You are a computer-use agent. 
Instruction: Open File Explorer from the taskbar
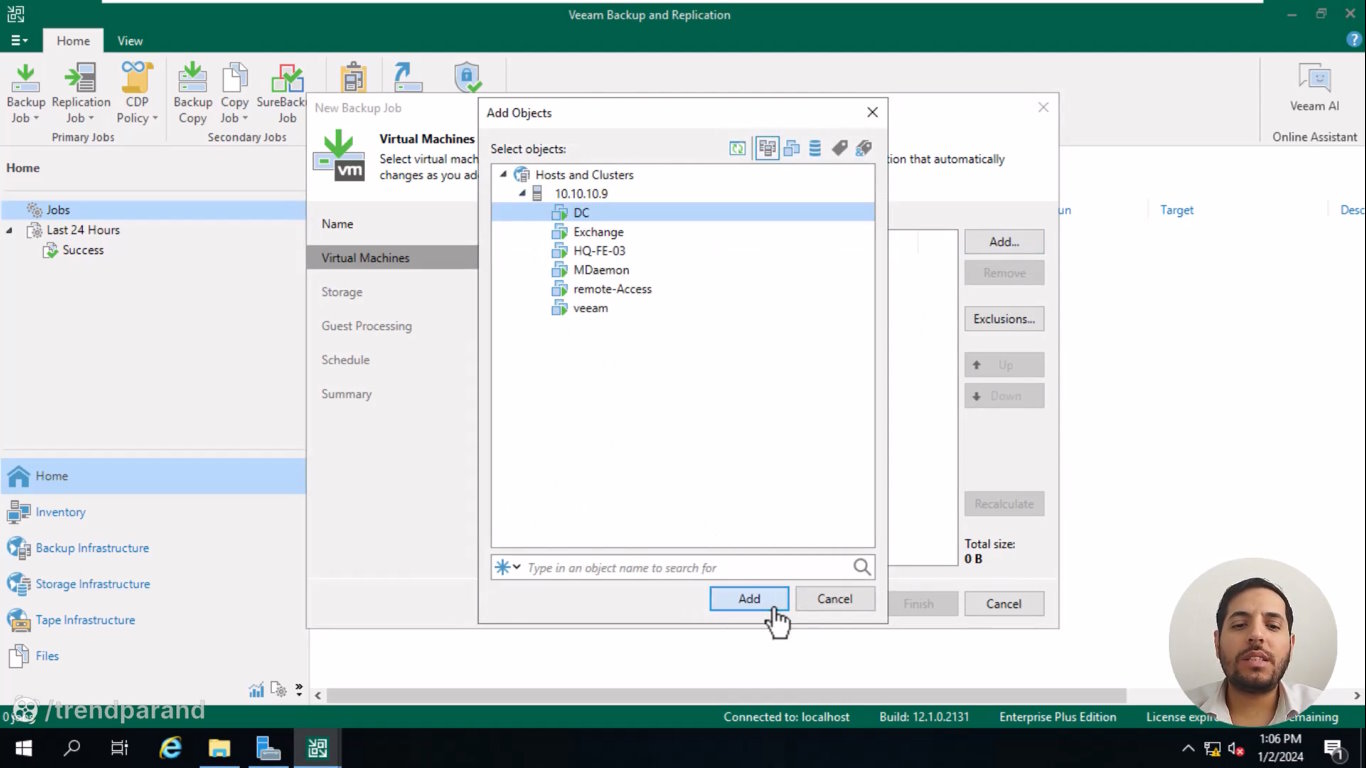(x=219, y=747)
